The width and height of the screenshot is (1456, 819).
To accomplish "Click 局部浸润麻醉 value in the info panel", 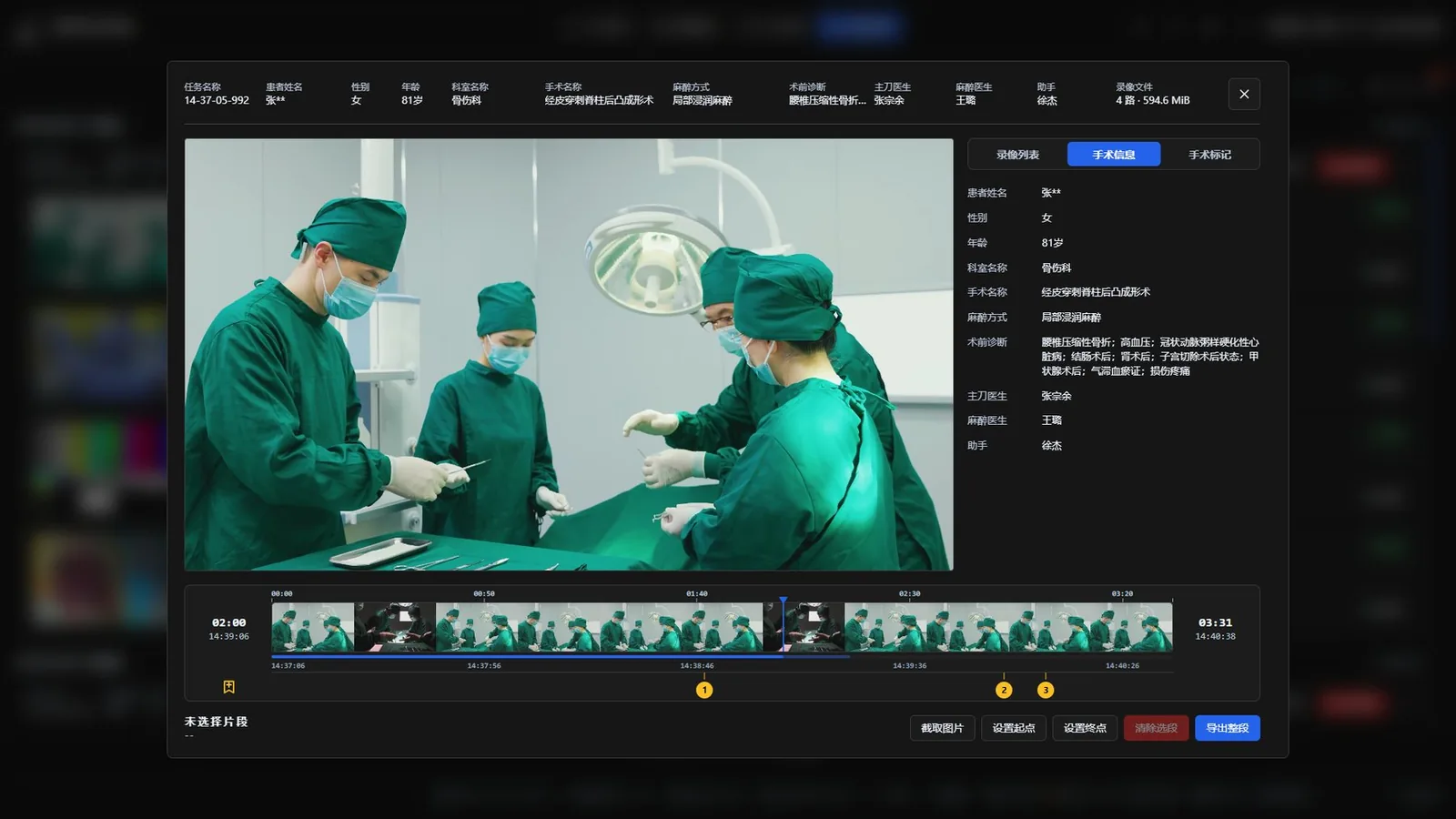I will (x=1071, y=318).
